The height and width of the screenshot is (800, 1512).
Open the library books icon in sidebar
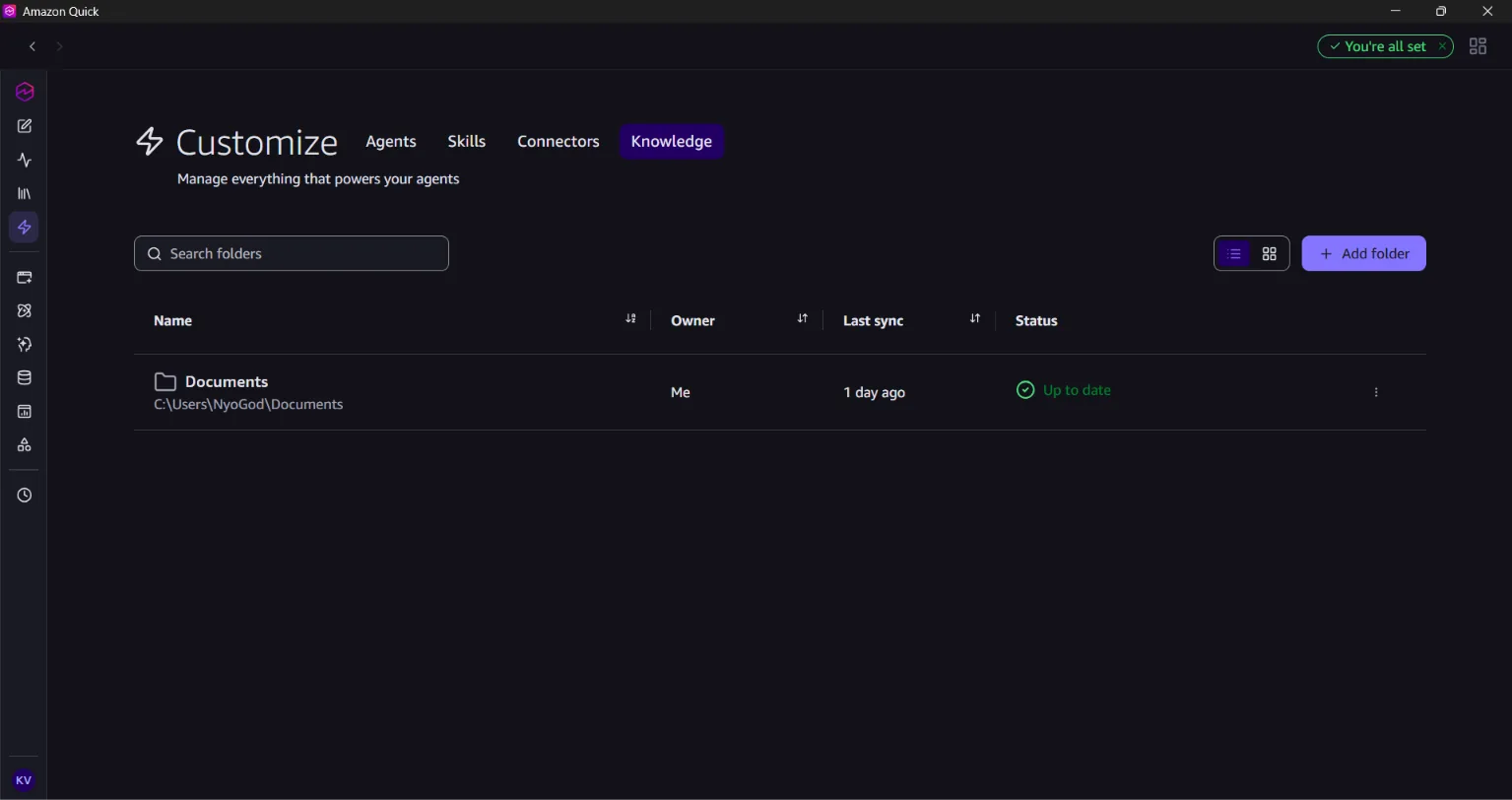[x=25, y=193]
